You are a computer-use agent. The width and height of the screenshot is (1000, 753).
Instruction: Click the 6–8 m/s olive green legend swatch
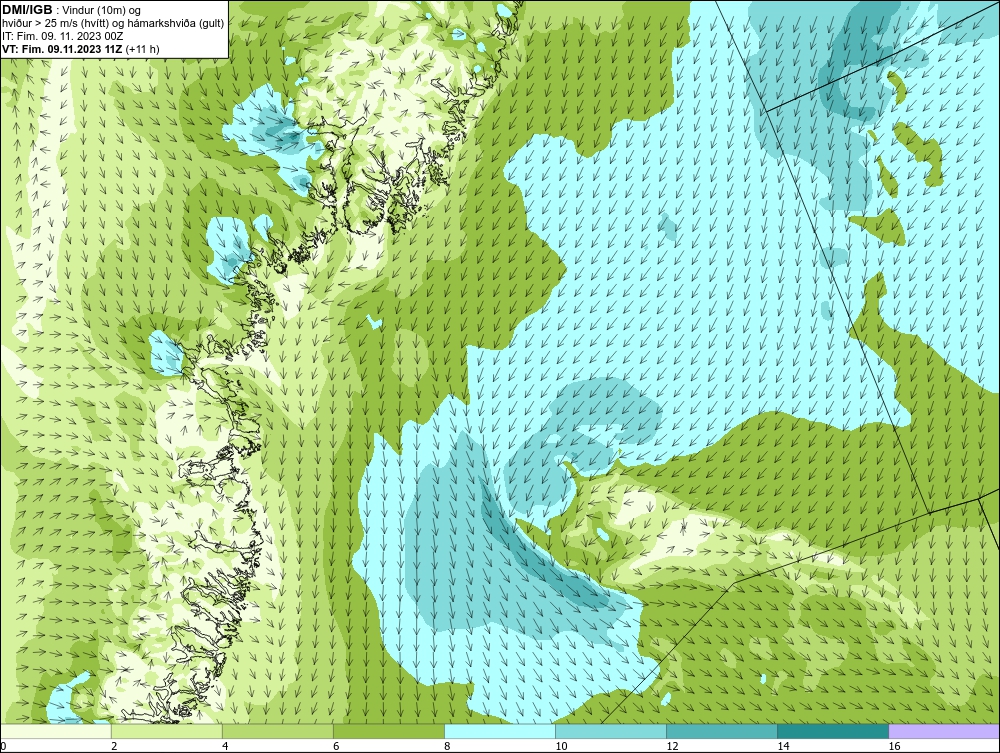(389, 731)
